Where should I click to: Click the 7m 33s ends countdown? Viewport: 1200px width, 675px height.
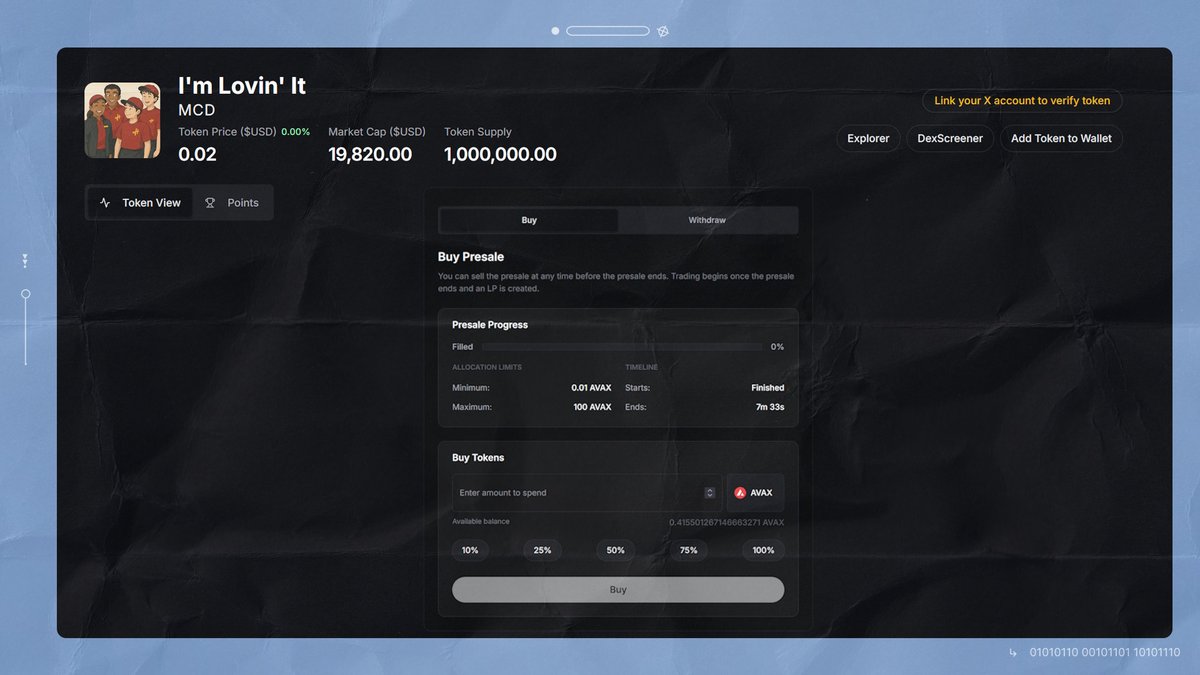(x=770, y=408)
